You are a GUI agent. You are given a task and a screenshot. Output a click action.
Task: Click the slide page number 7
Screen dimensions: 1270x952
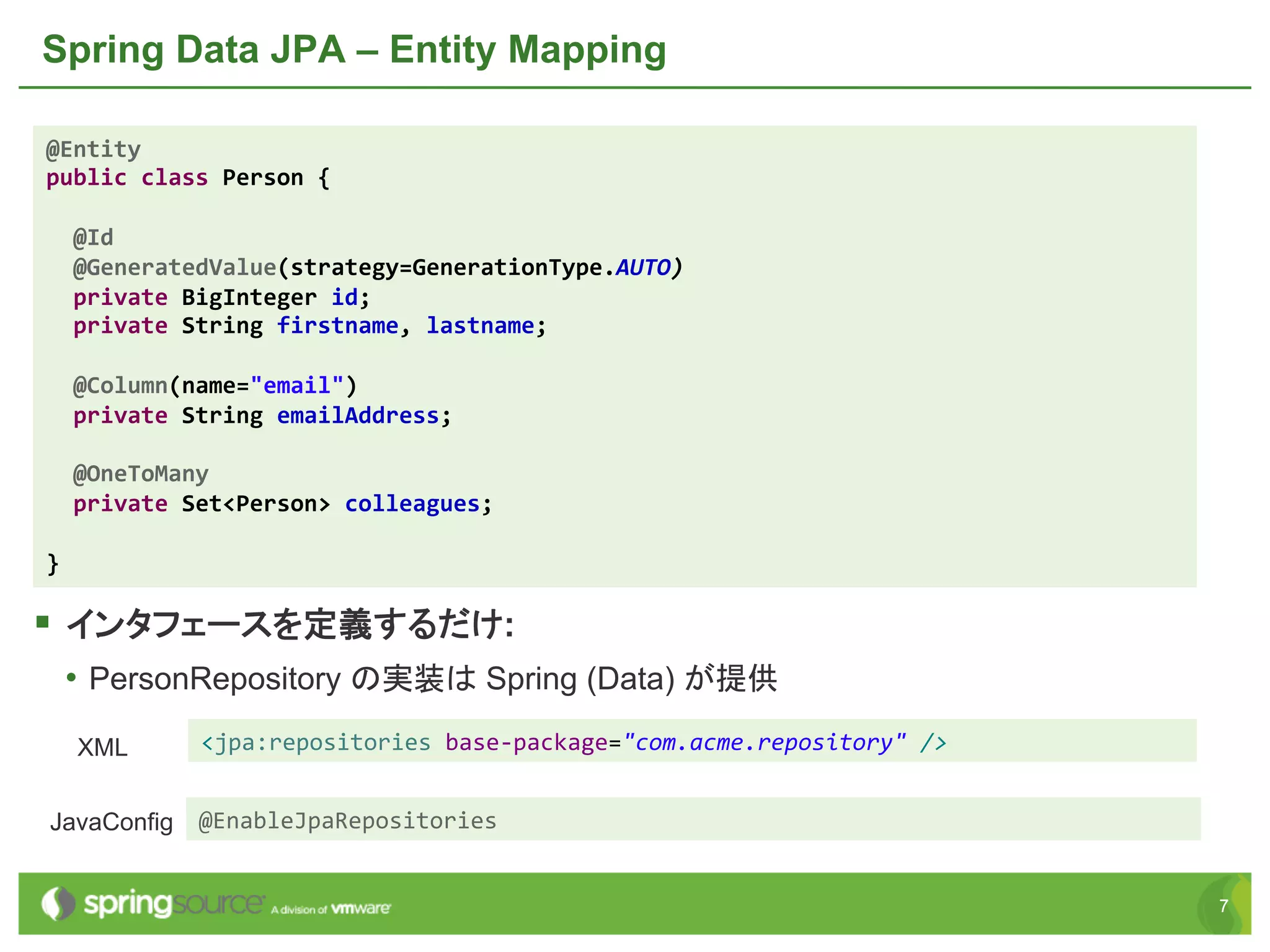[x=1223, y=906]
